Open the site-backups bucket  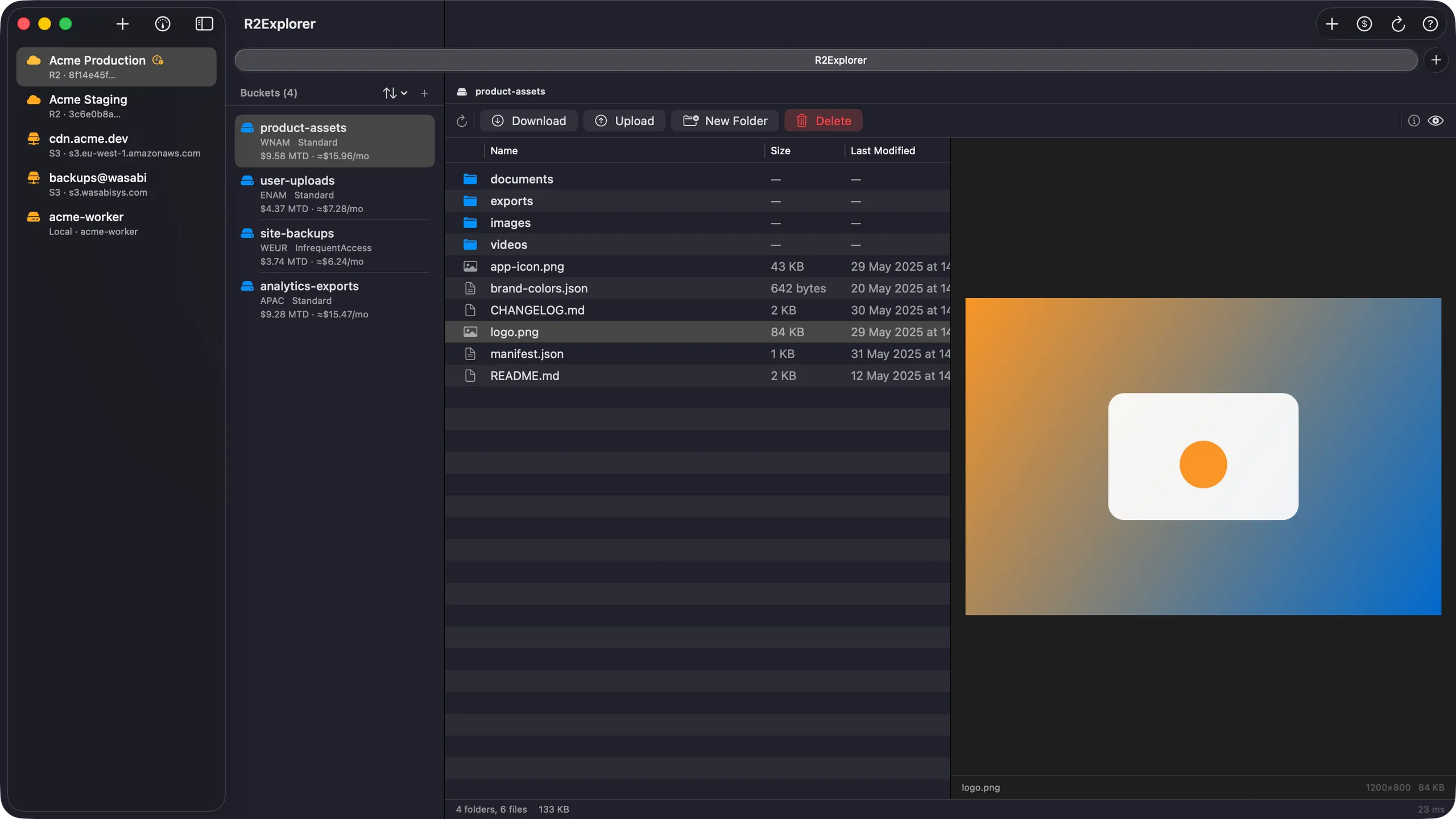(334, 247)
